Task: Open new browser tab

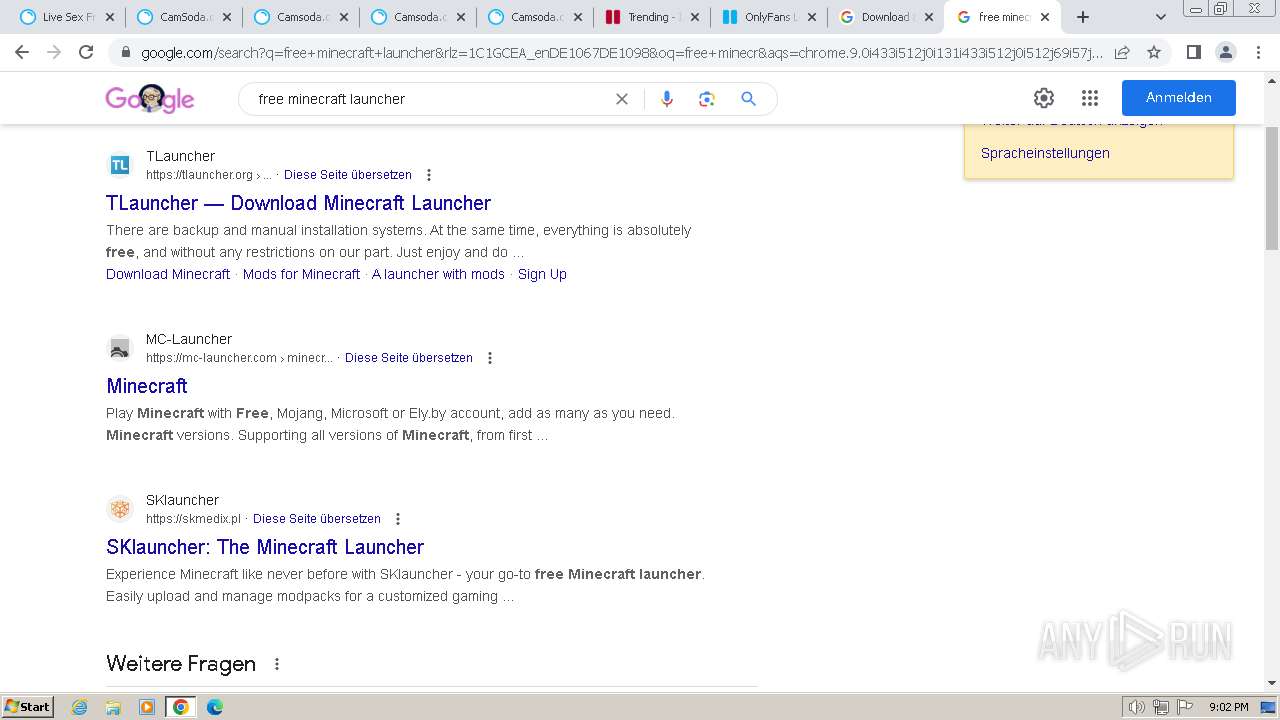Action: coord(1082,17)
